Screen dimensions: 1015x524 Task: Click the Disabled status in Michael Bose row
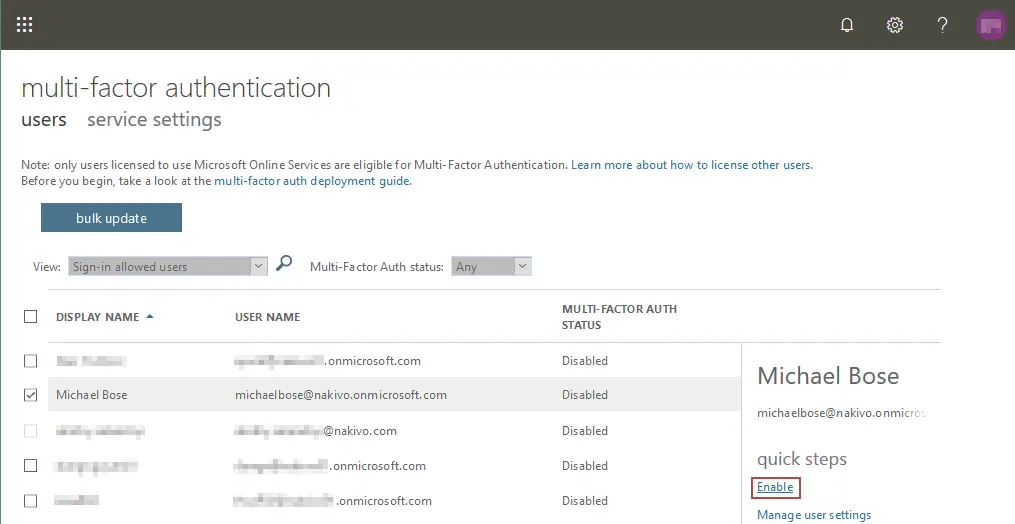585,395
